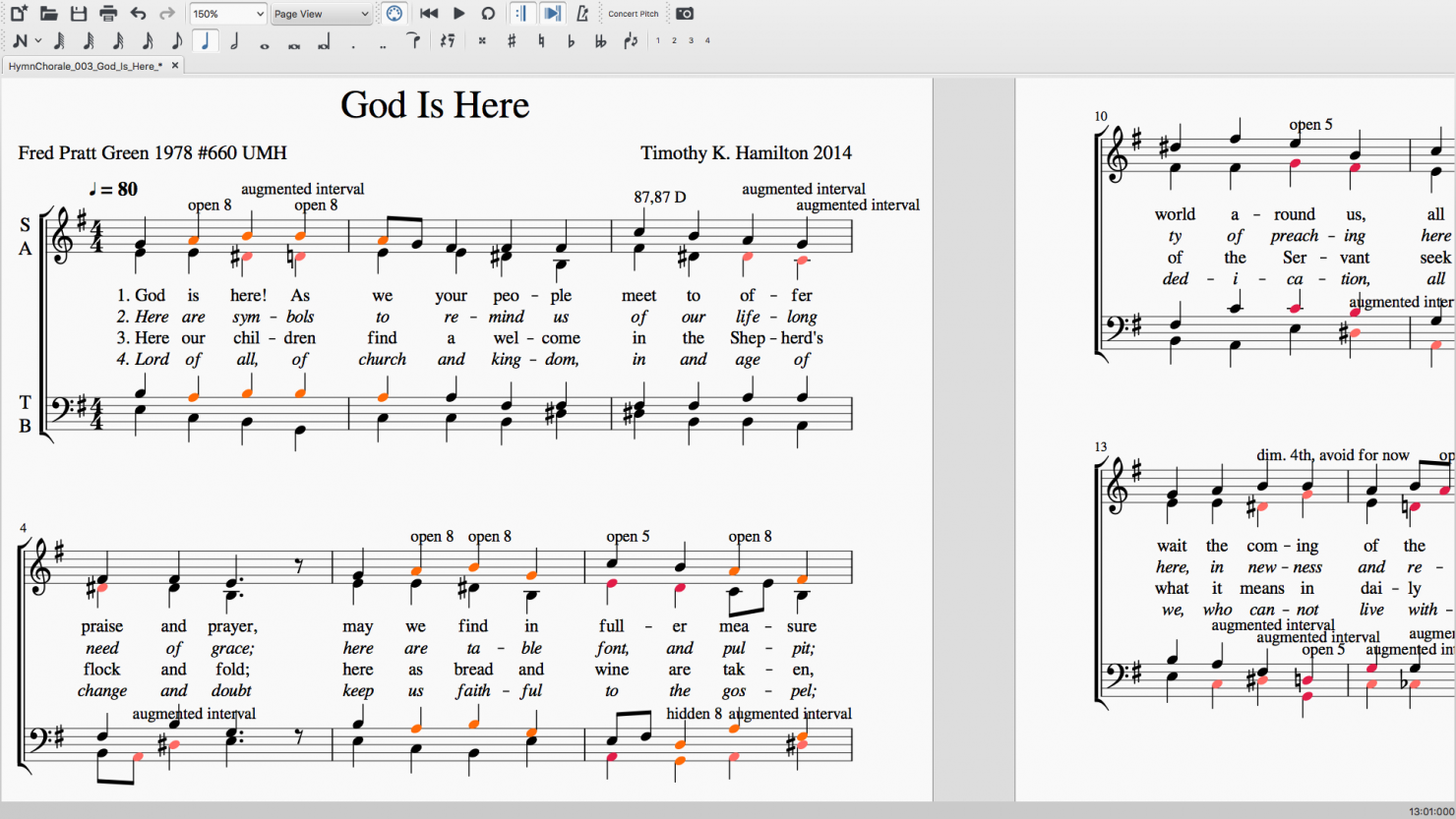The width and height of the screenshot is (1456, 819).
Task: Toggle Concert Pitch mode
Action: click(x=633, y=13)
